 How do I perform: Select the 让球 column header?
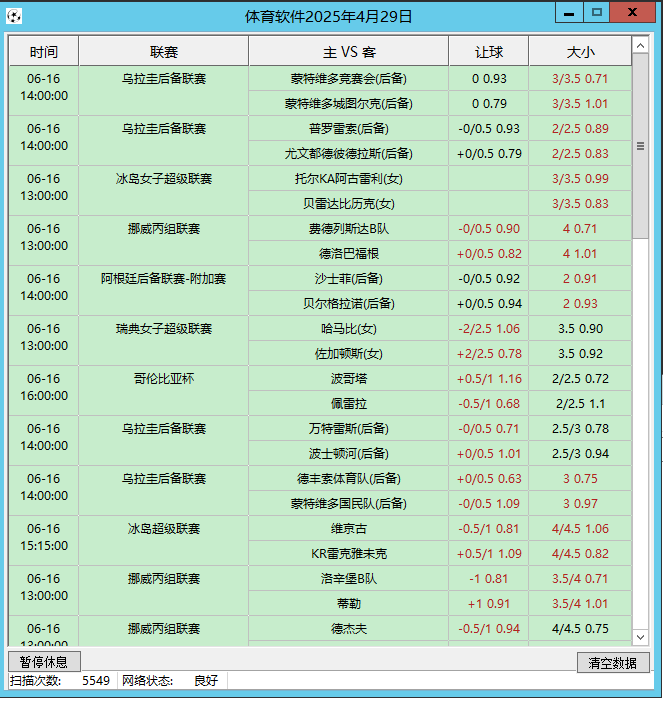pos(489,52)
